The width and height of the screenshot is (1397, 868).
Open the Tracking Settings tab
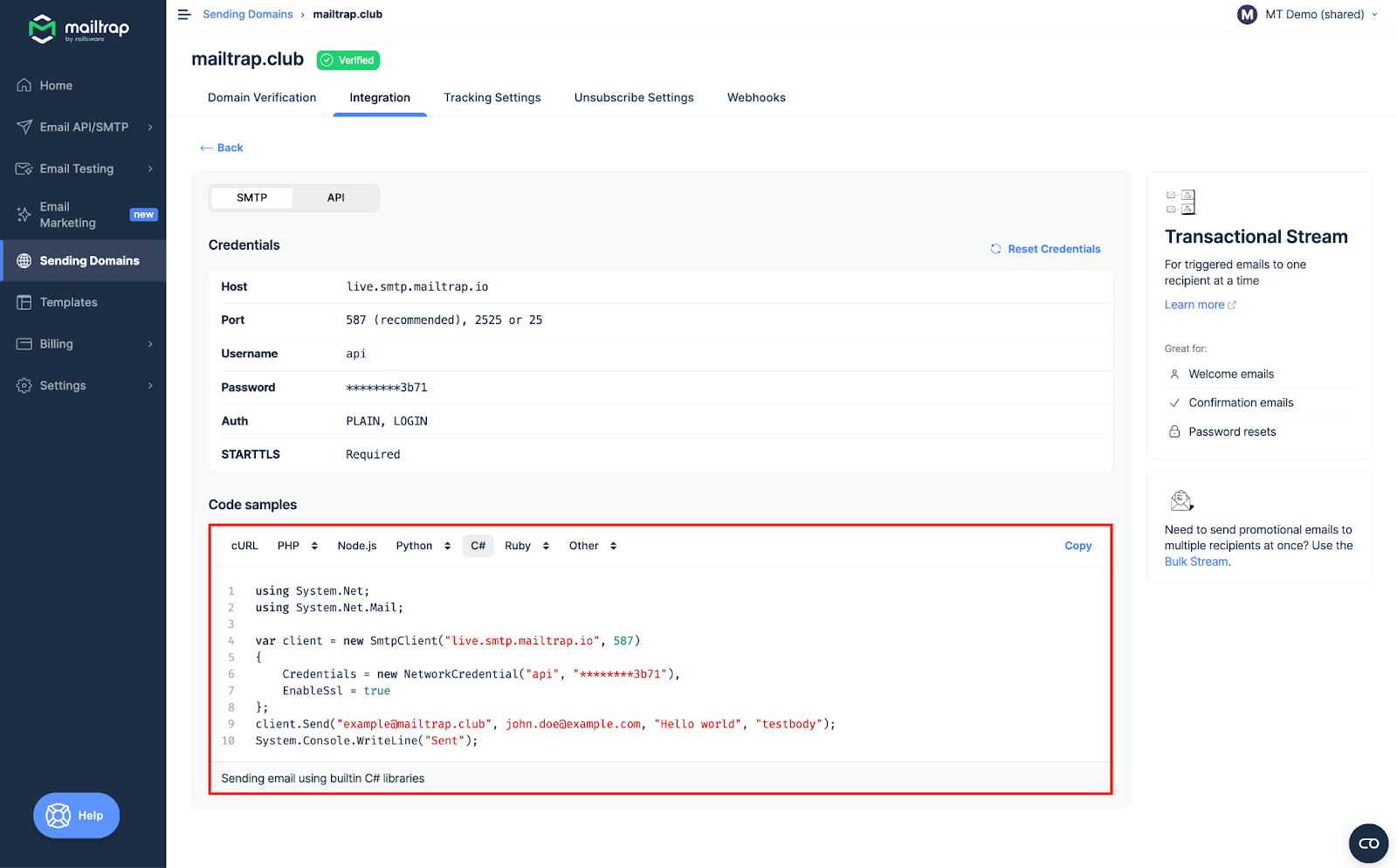coord(492,98)
